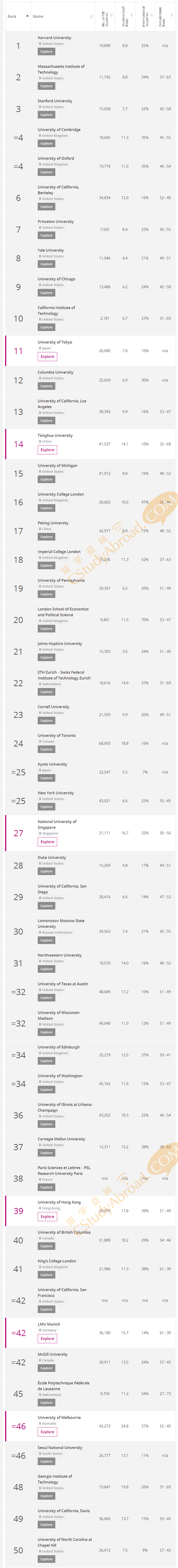Click the location pin icon under University of Melbourne
The width and height of the screenshot is (178, 1568).
[x=40, y=1423]
